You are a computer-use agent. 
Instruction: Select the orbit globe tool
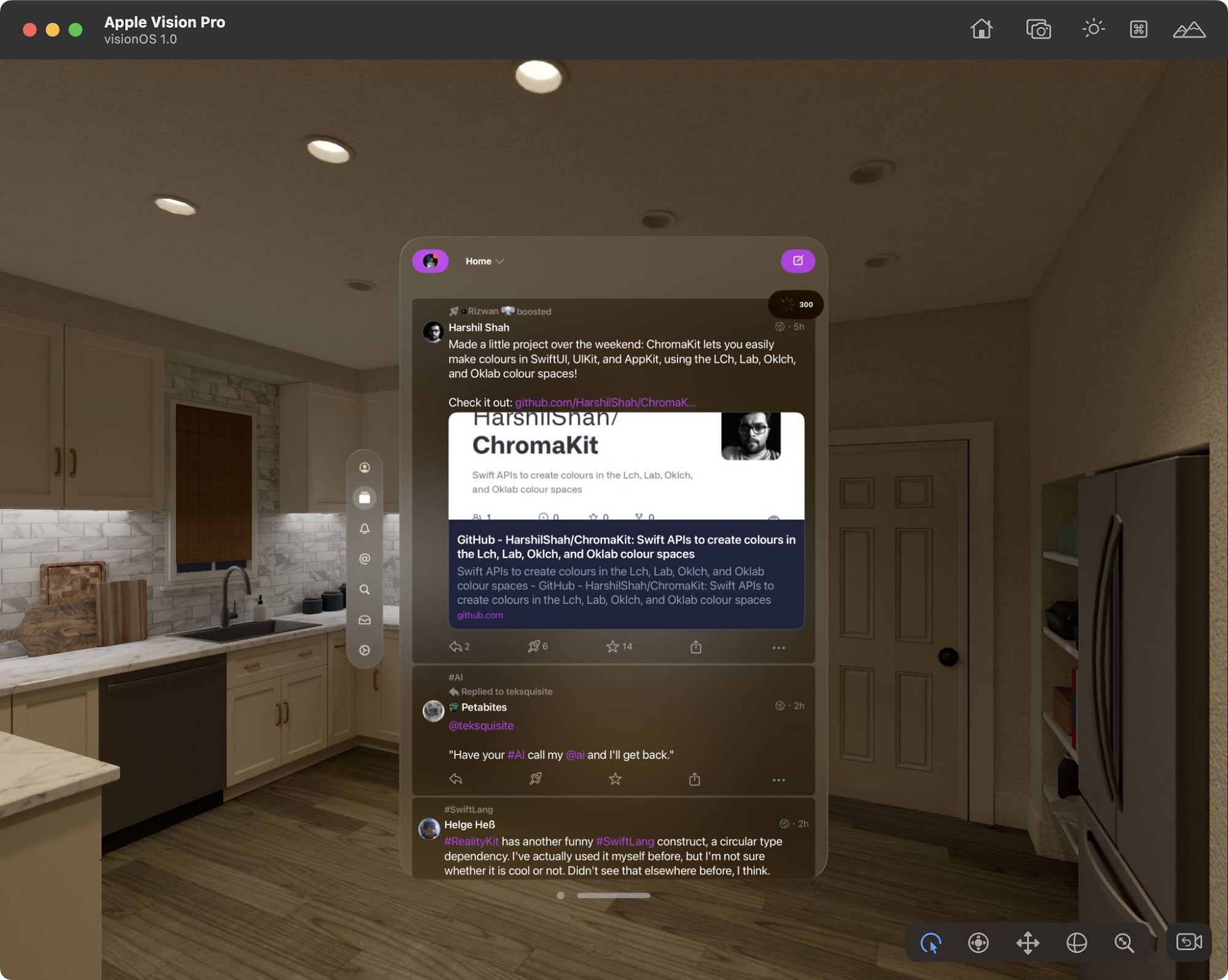(x=1076, y=942)
